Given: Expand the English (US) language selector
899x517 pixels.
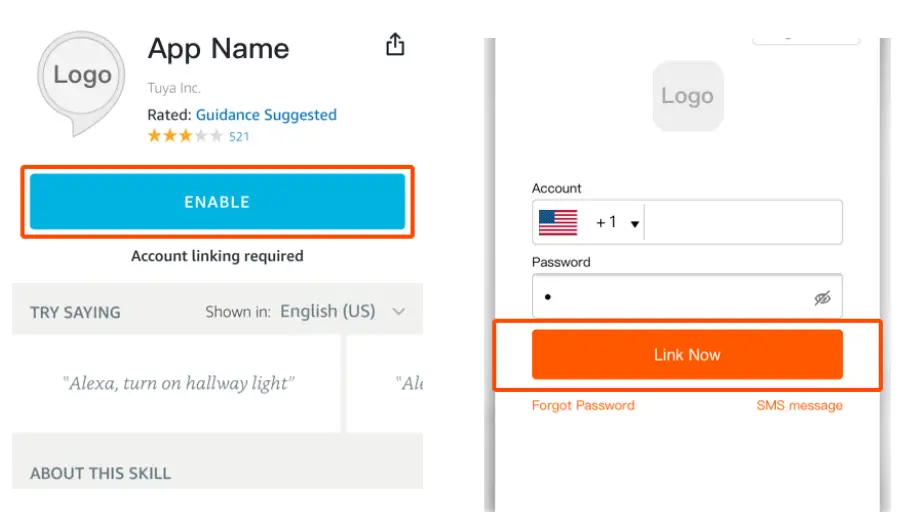Looking at the screenshot, I should click(x=340, y=311).
